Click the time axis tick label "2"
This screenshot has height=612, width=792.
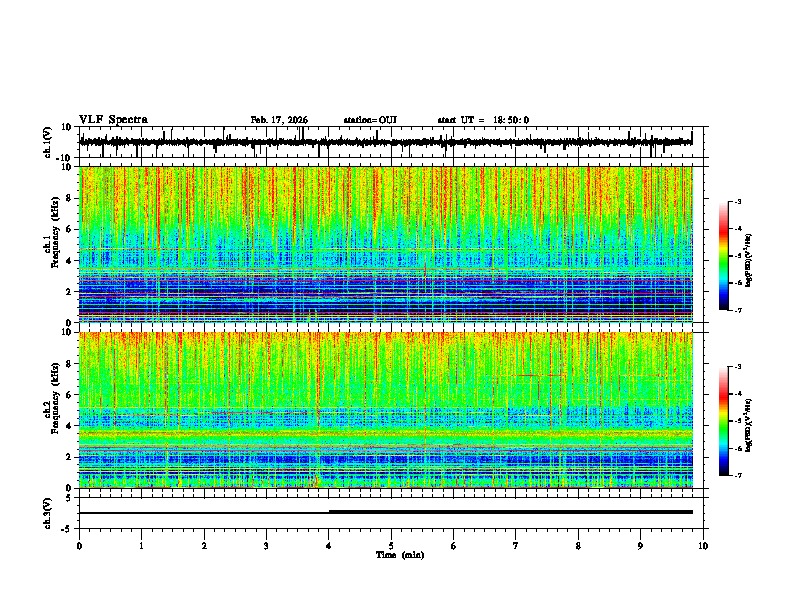204,546
